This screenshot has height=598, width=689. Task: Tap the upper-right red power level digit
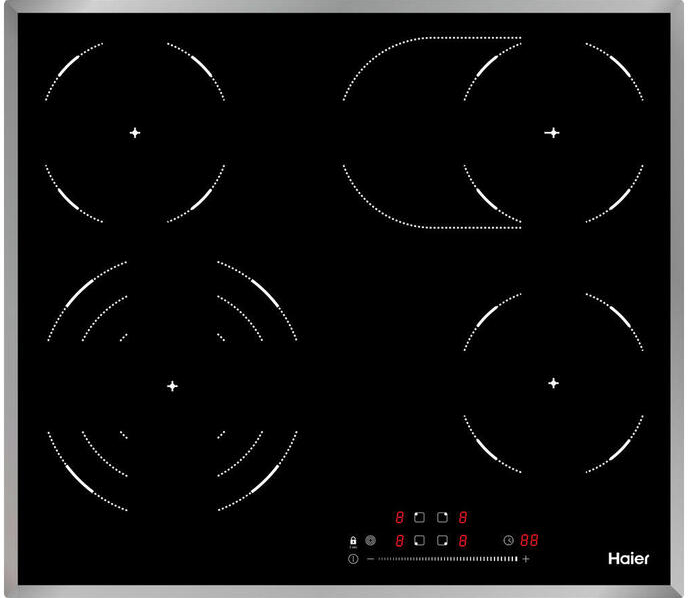(463, 518)
